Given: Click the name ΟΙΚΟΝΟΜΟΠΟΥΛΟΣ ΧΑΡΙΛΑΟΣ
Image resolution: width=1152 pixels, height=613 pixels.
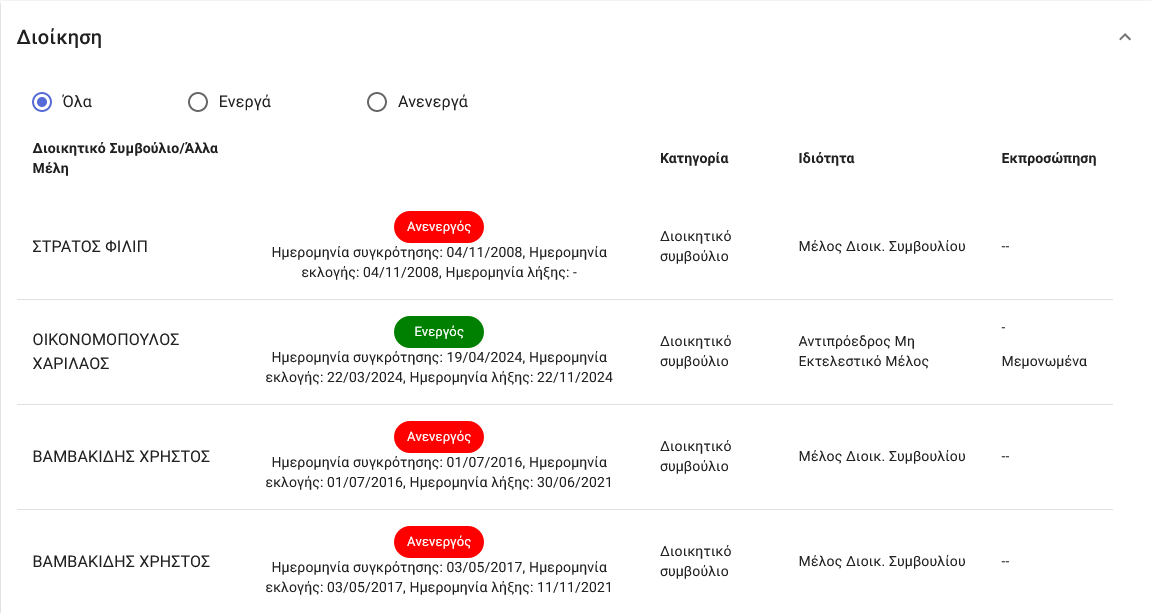Looking at the screenshot, I should pyautogui.click(x=106, y=351).
